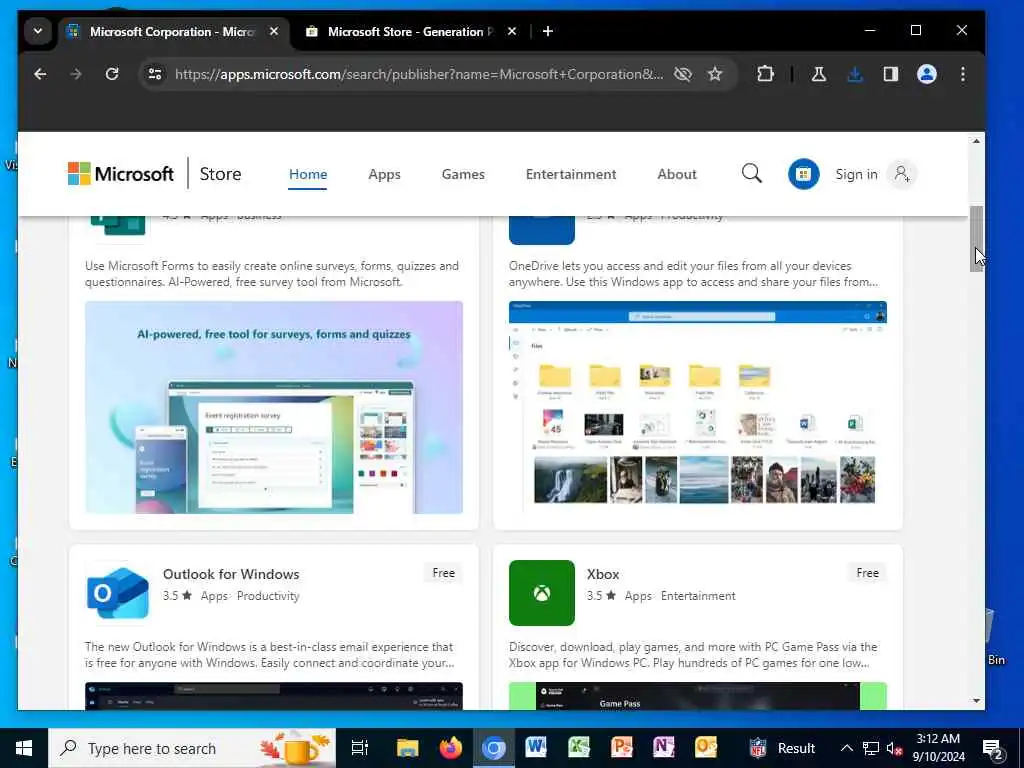The image size is (1024, 768).
Task: Open the OneDrive screenshot thumbnail
Action: coord(697,408)
